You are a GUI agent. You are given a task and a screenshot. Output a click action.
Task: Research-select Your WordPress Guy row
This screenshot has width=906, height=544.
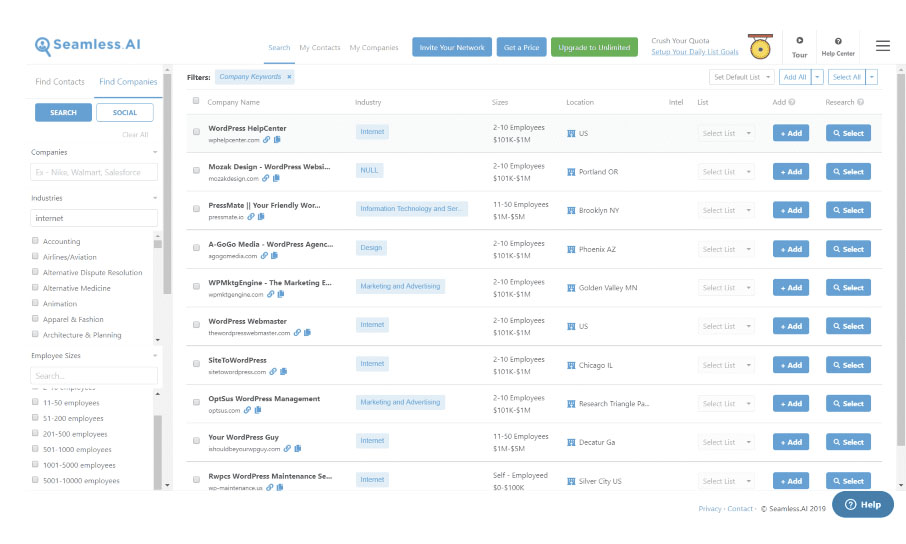[848, 442]
